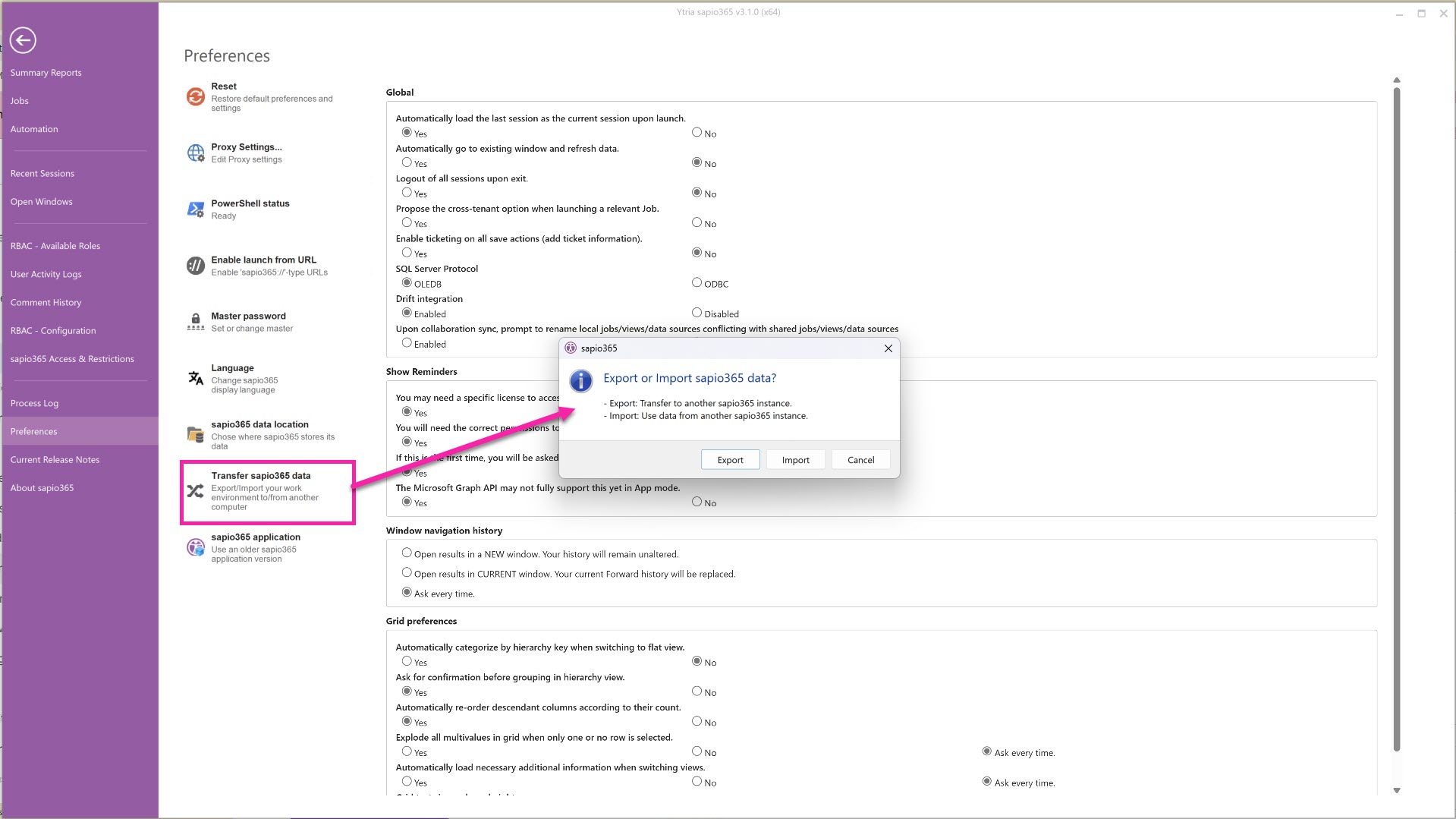This screenshot has width=1456, height=819.
Task: Select ODBC for SQL Server Protocol
Action: (697, 282)
